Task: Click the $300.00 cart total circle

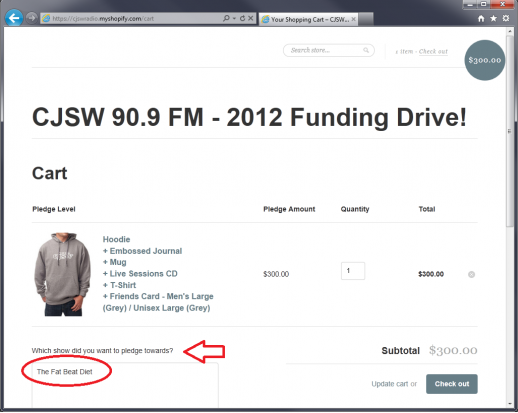Action: pyautogui.click(x=485, y=60)
